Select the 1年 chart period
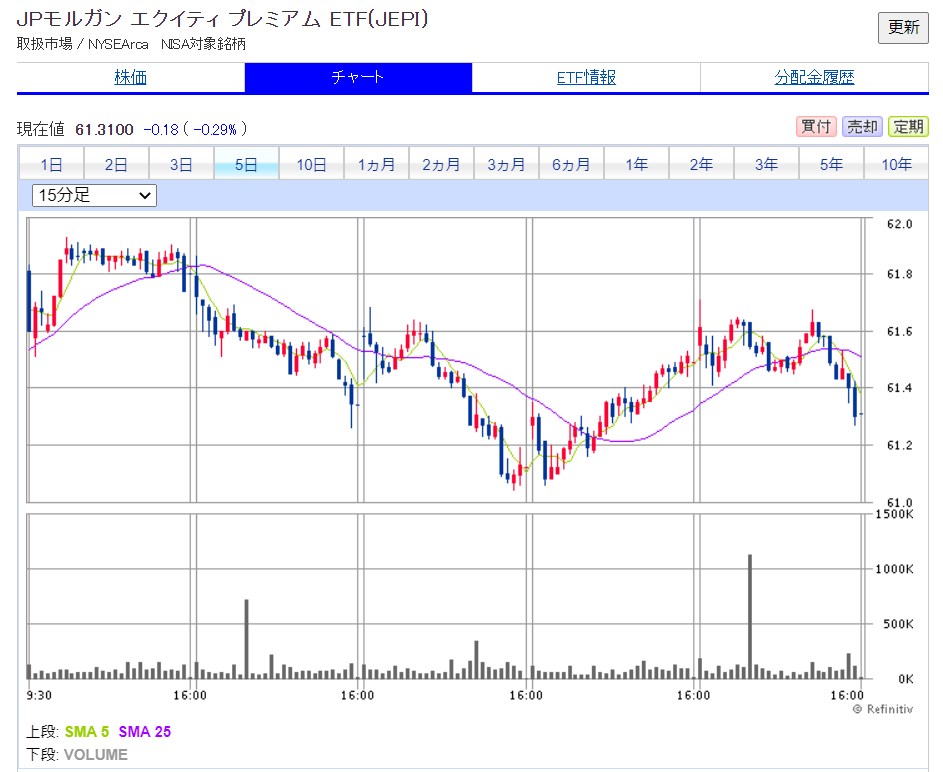The image size is (943, 772). pyautogui.click(x=636, y=164)
